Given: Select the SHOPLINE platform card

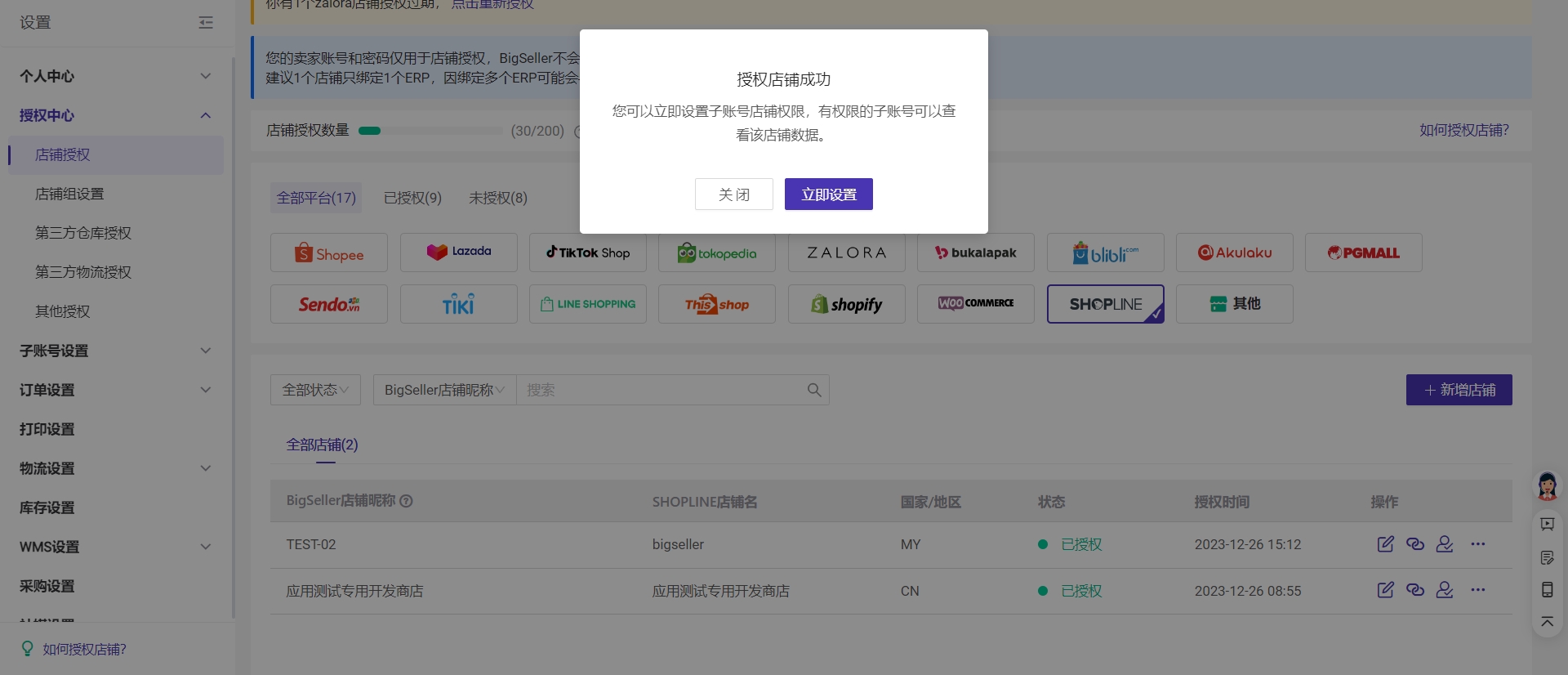Looking at the screenshot, I should pyautogui.click(x=1106, y=304).
